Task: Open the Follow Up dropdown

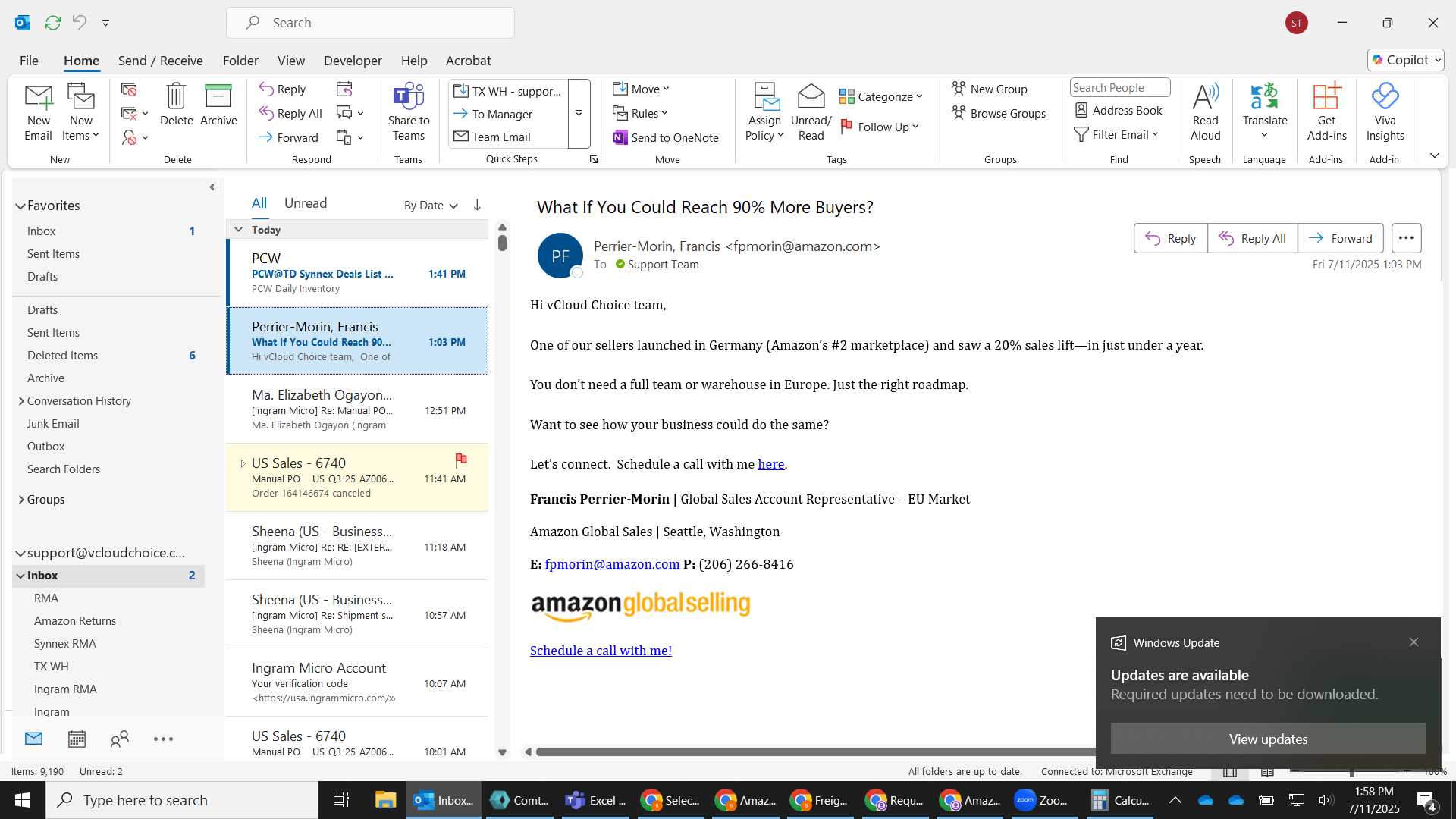Action: coord(880,127)
